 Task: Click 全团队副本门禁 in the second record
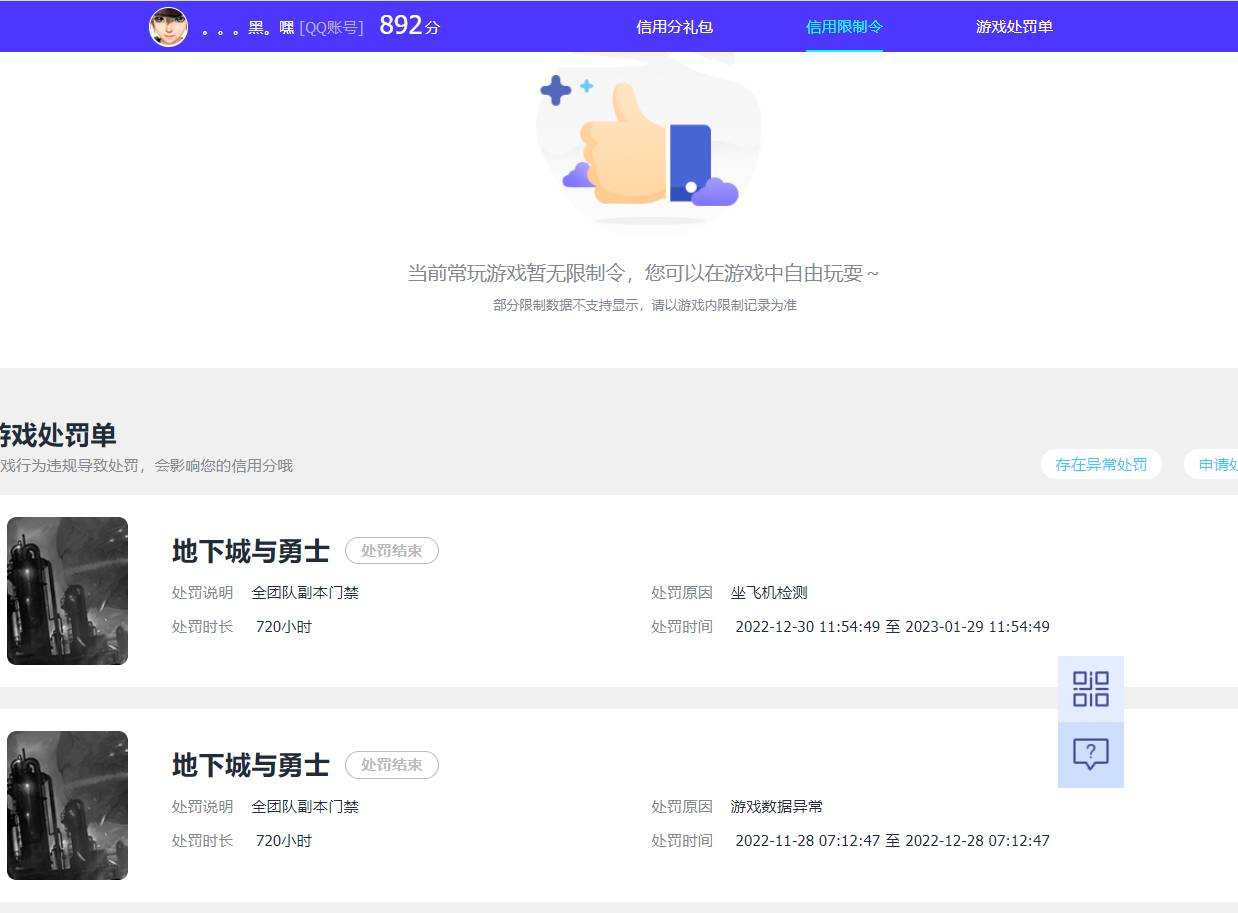(305, 807)
